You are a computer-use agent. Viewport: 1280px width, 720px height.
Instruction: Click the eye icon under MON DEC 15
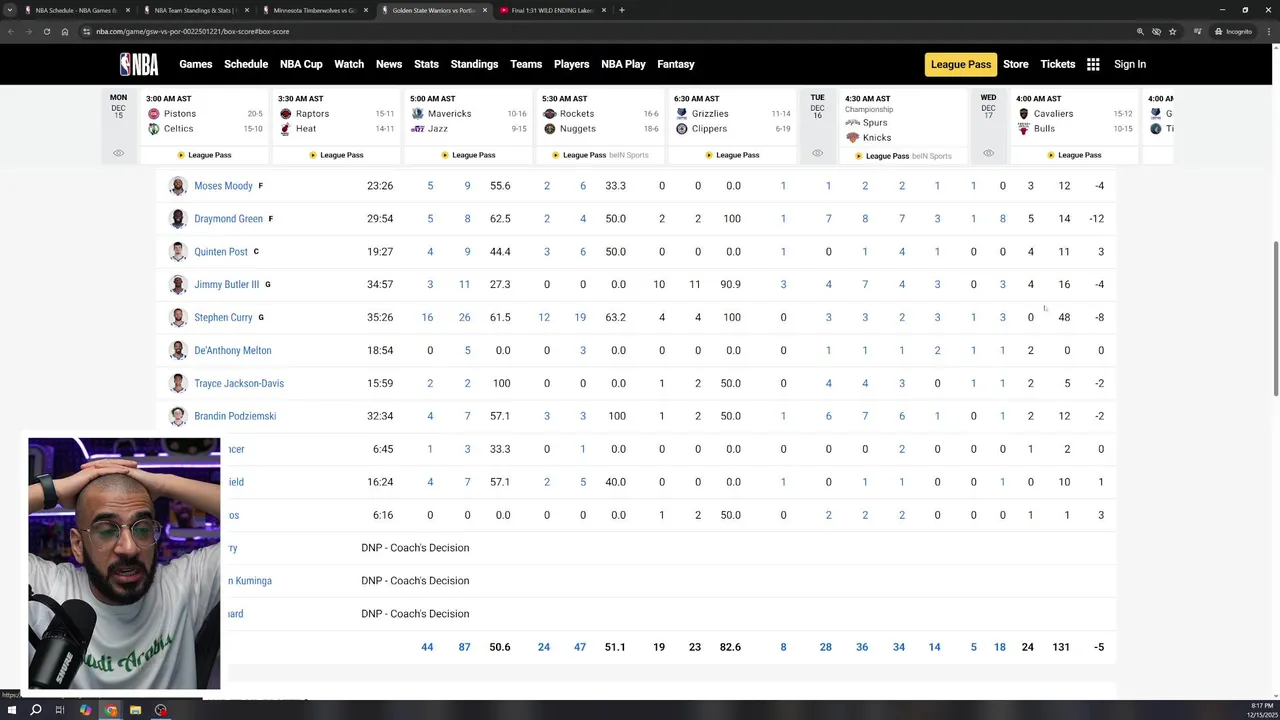point(118,153)
